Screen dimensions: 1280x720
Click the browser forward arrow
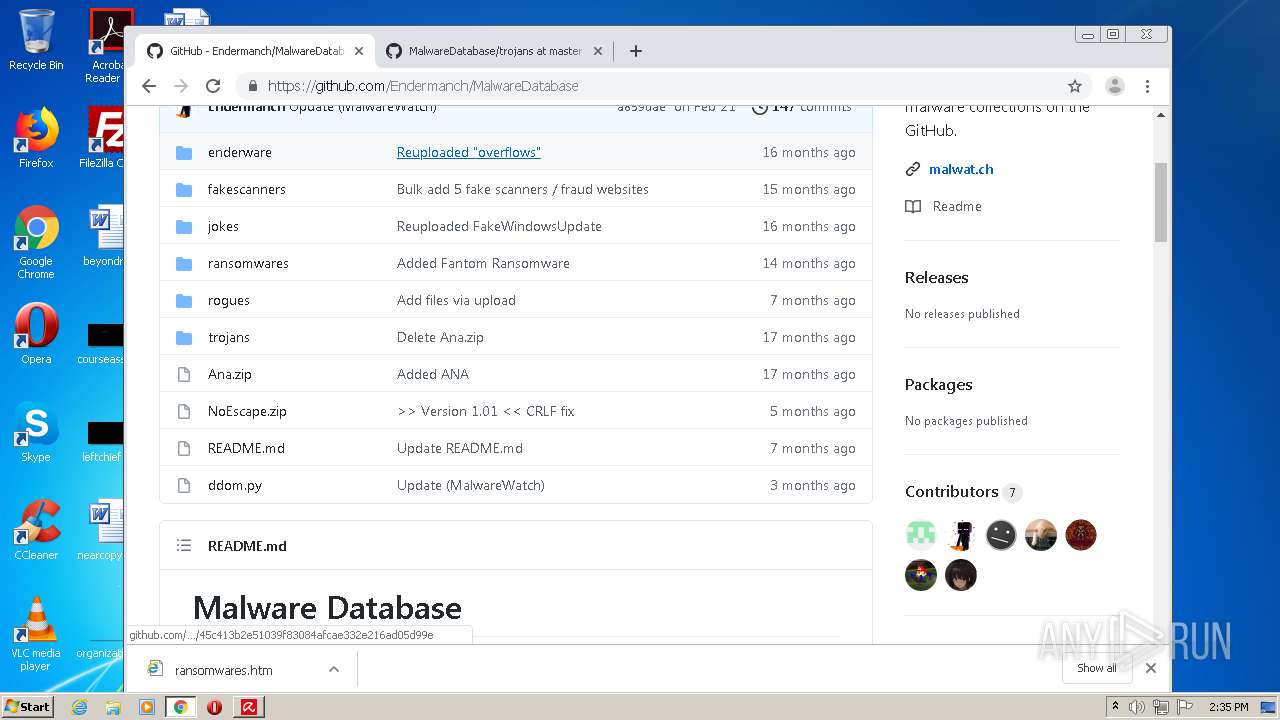tap(181, 86)
